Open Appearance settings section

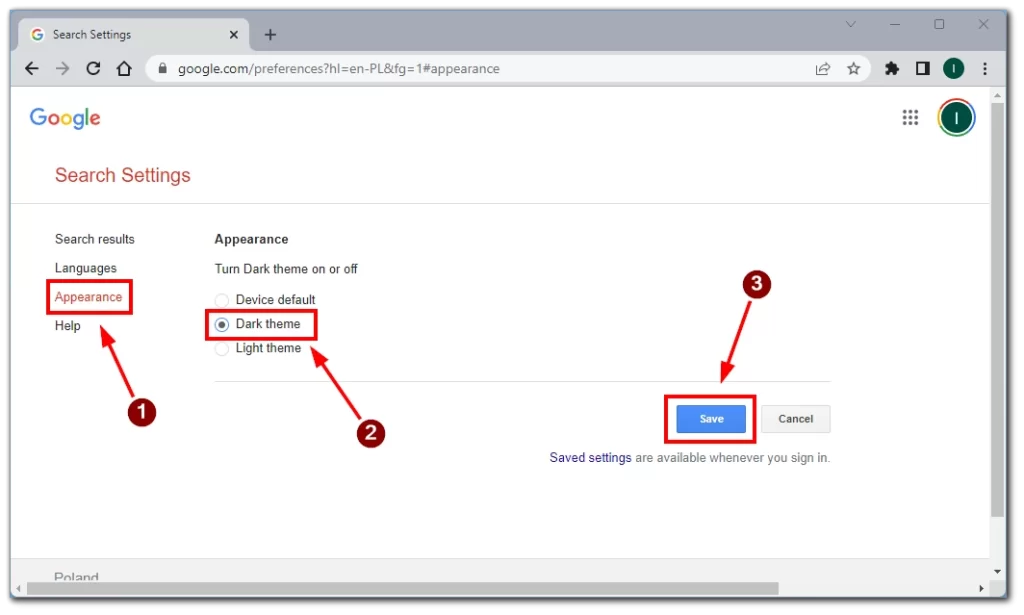point(88,297)
